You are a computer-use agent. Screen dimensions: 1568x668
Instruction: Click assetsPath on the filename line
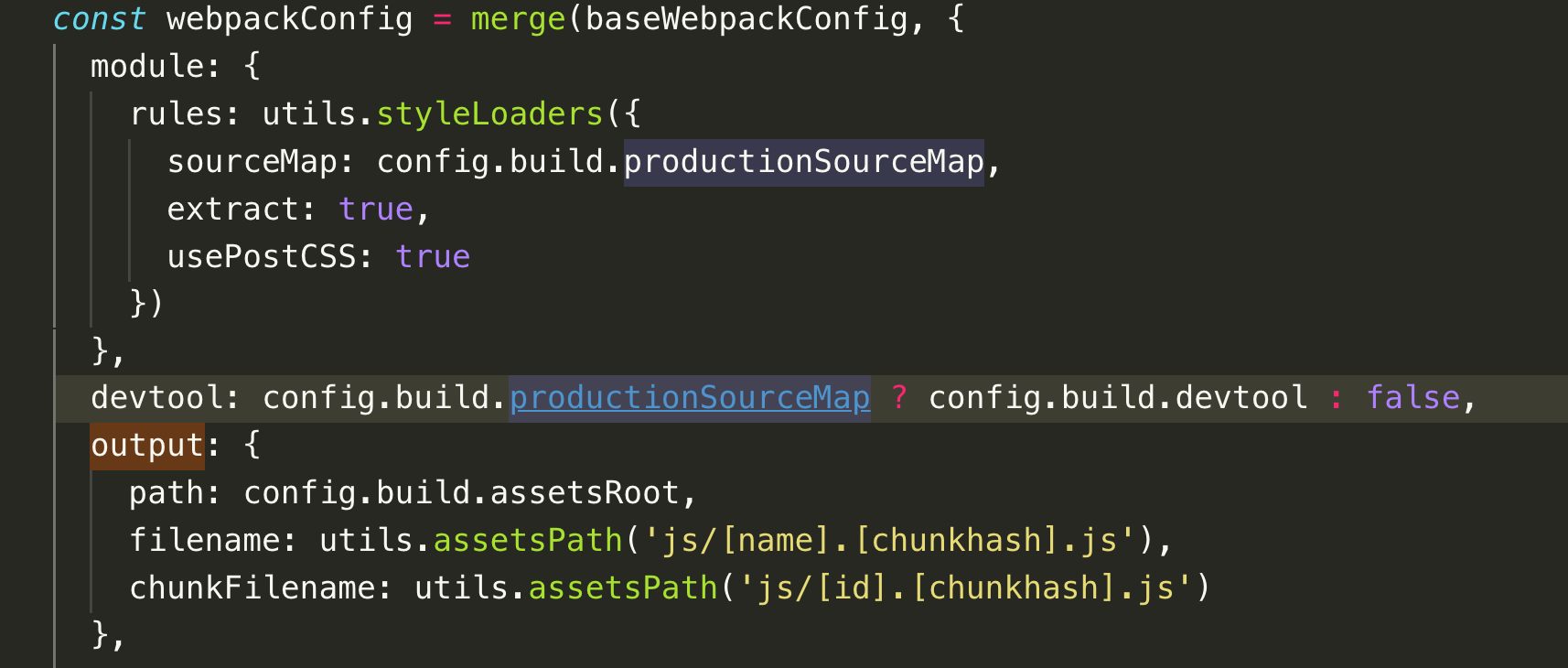(528, 541)
